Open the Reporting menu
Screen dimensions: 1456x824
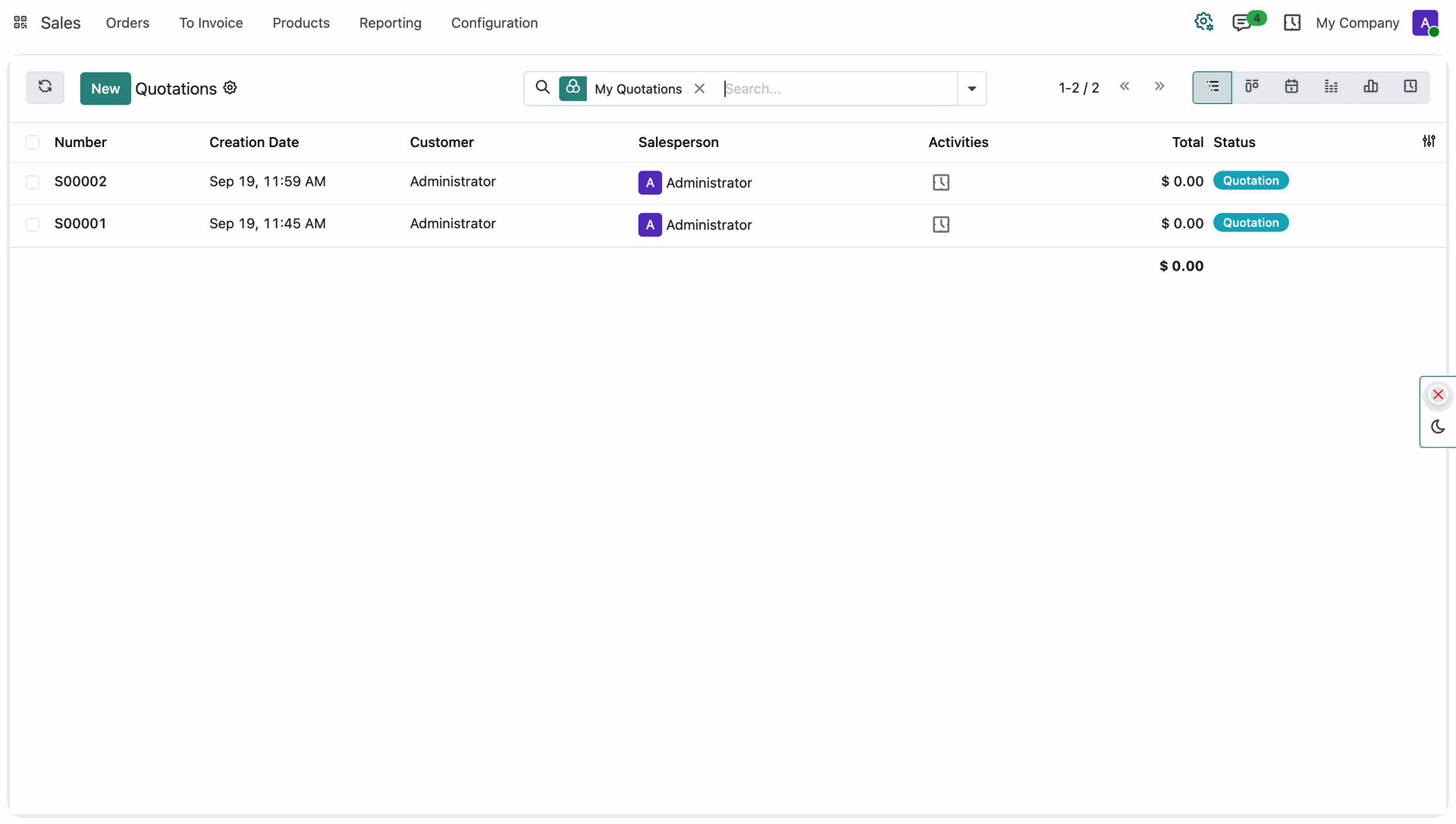[x=391, y=23]
